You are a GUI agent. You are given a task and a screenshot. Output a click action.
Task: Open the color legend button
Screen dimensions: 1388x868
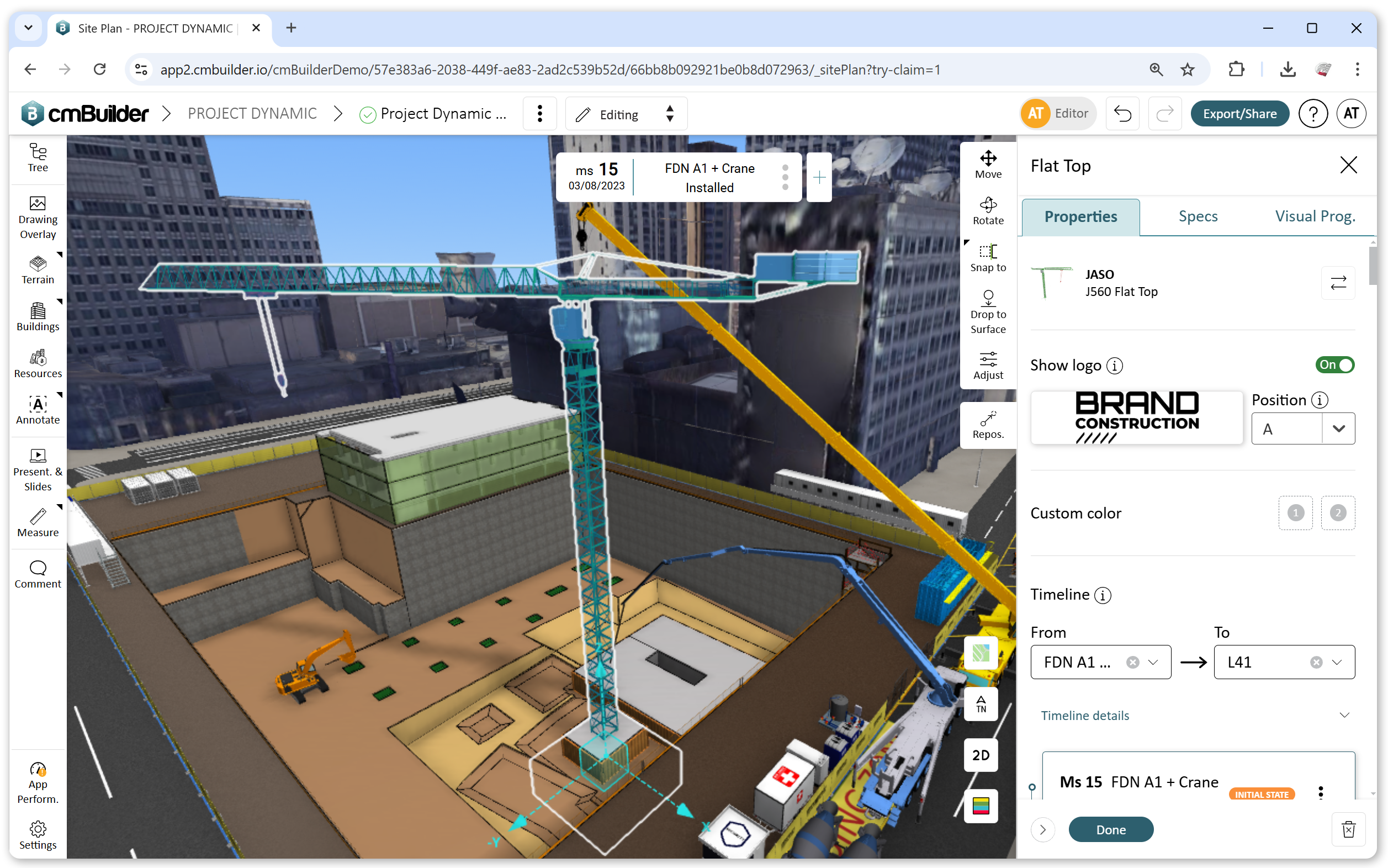point(981,806)
